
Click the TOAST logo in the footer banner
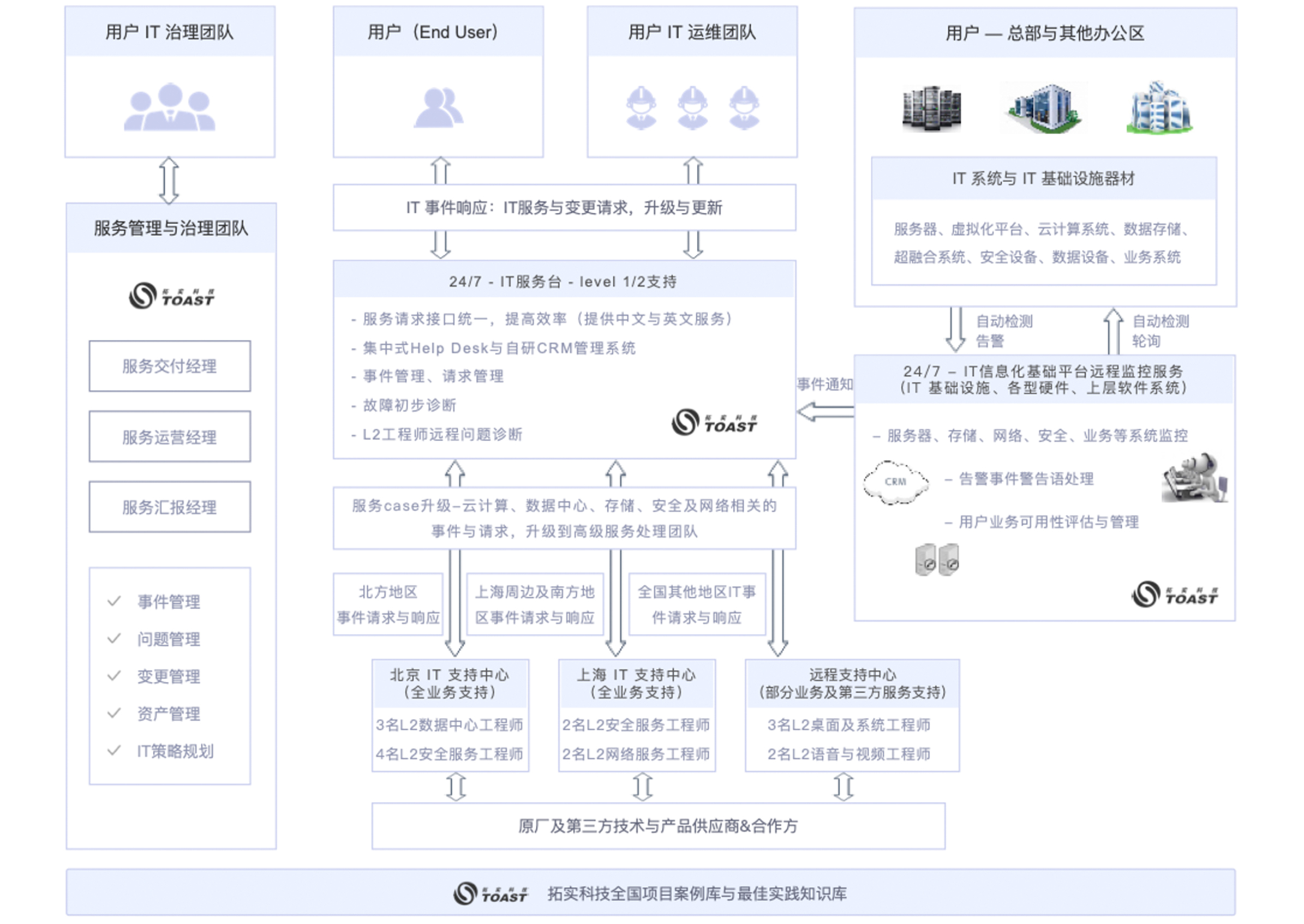coord(491,893)
